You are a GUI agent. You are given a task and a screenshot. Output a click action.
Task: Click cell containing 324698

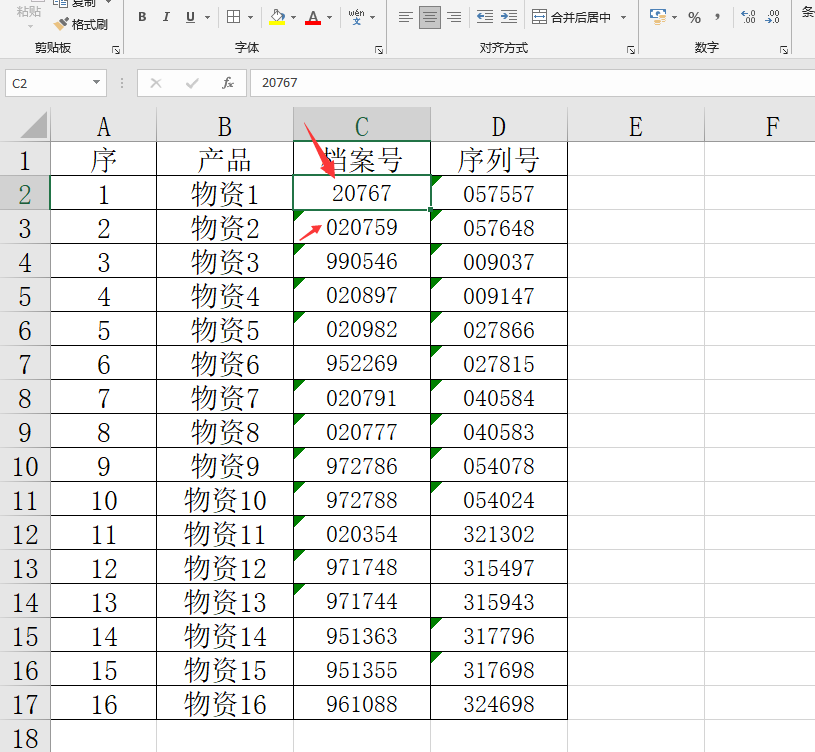click(x=499, y=703)
